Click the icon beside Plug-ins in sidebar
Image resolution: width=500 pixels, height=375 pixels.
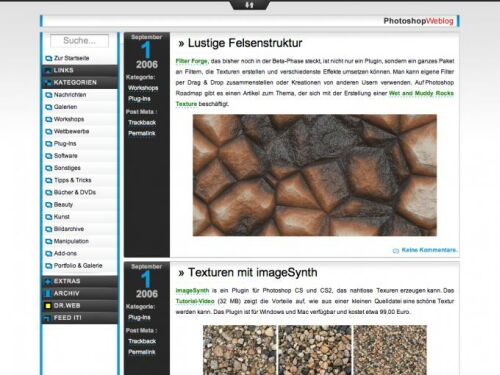tap(49, 144)
